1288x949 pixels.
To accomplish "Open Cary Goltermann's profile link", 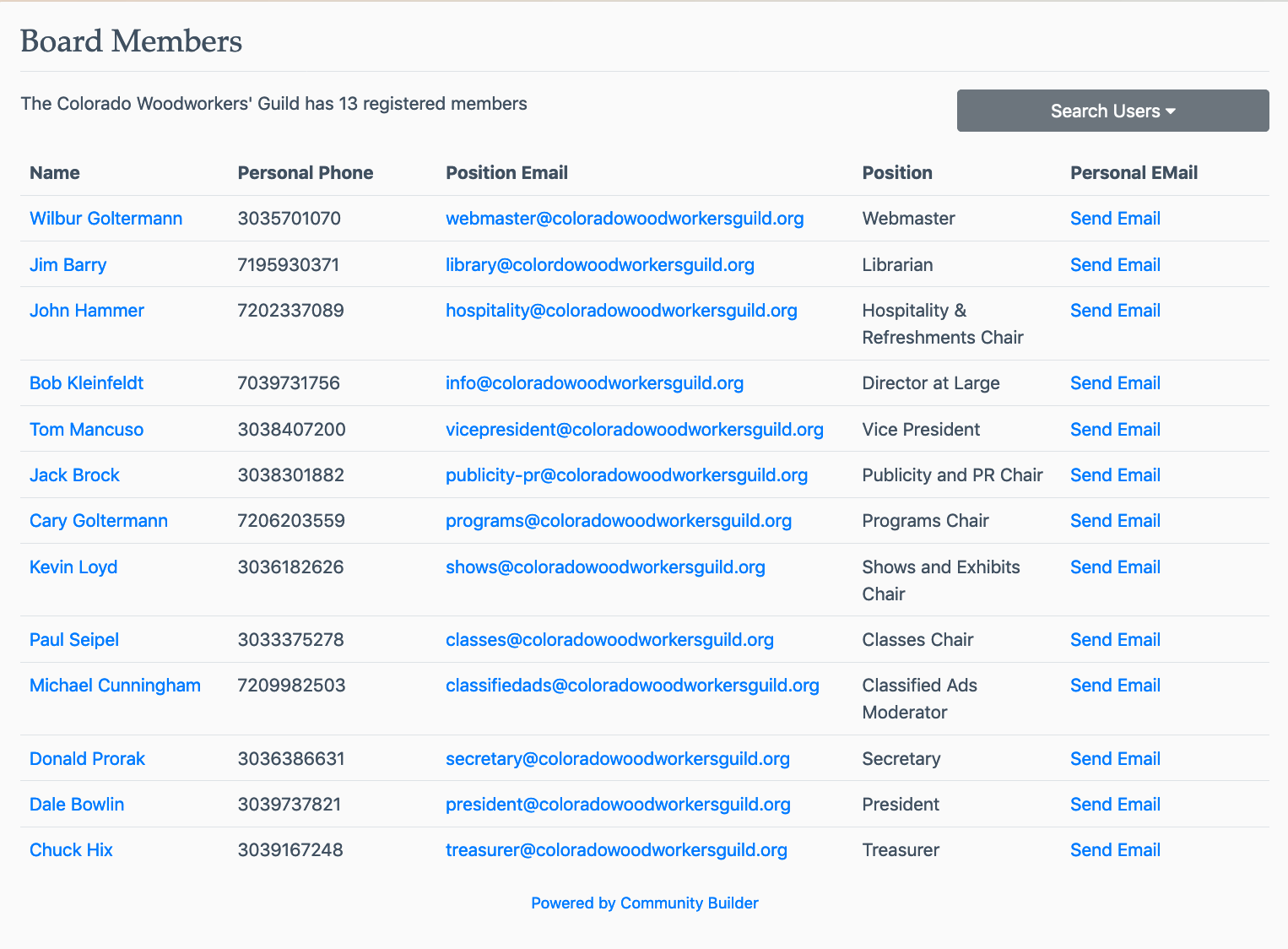I will 99,521.
